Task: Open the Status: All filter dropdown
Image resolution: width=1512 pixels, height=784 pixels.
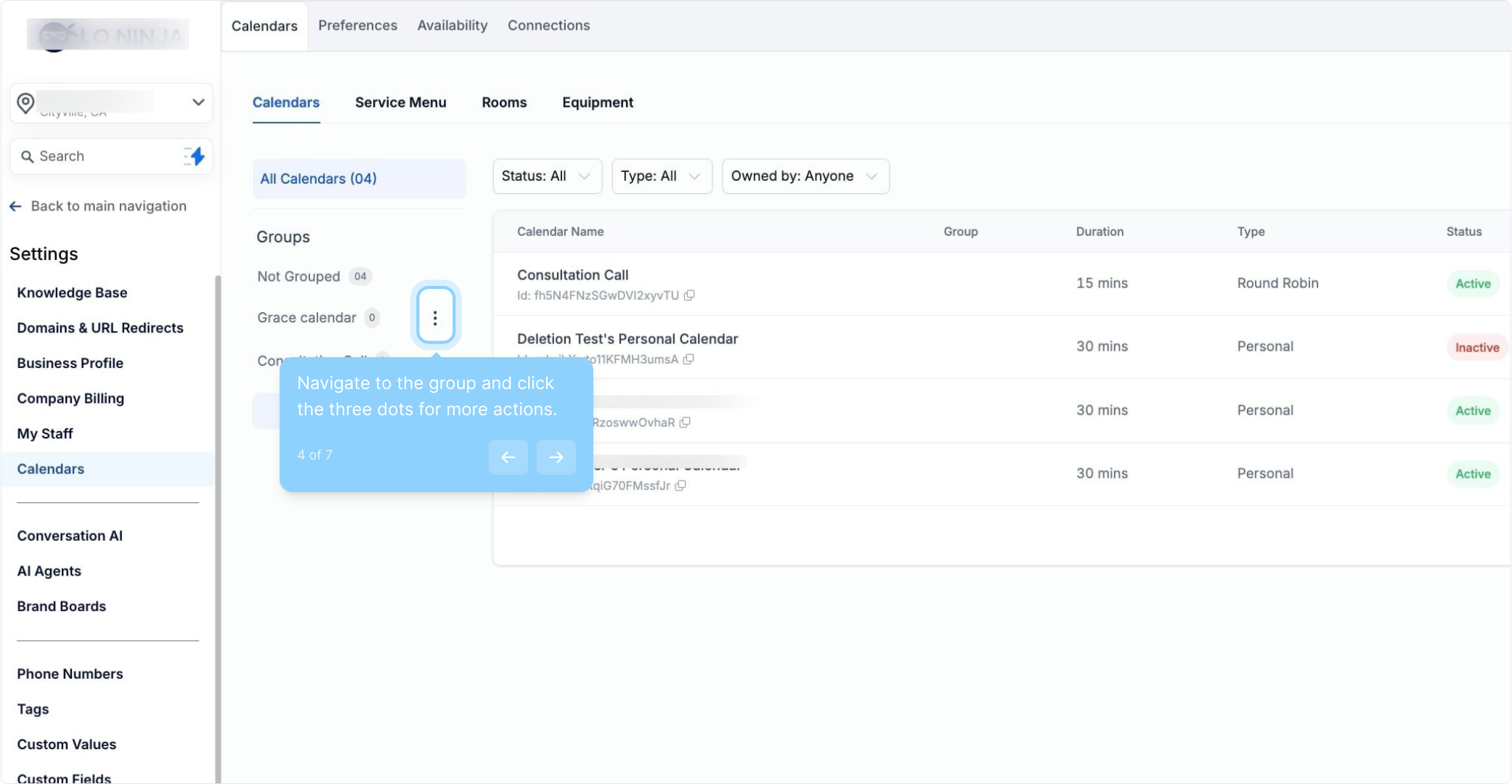Action: pyautogui.click(x=547, y=176)
